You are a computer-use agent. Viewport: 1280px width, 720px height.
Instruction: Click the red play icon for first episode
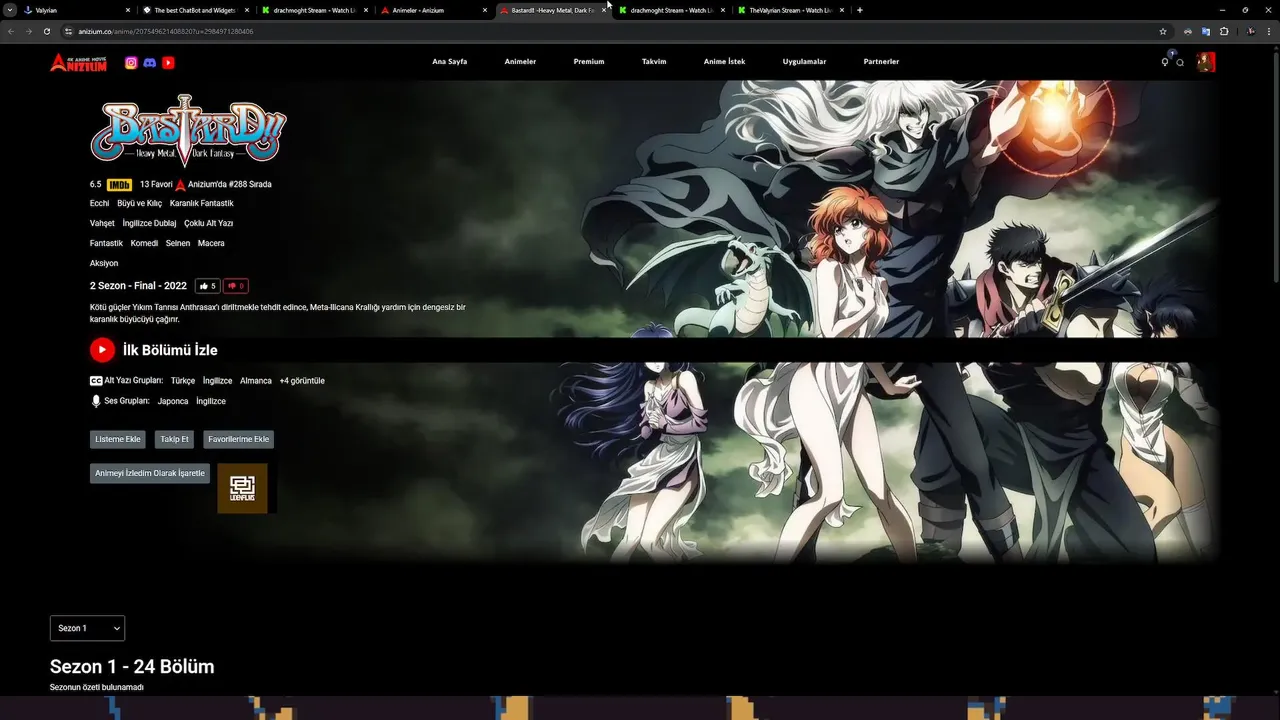click(x=102, y=350)
